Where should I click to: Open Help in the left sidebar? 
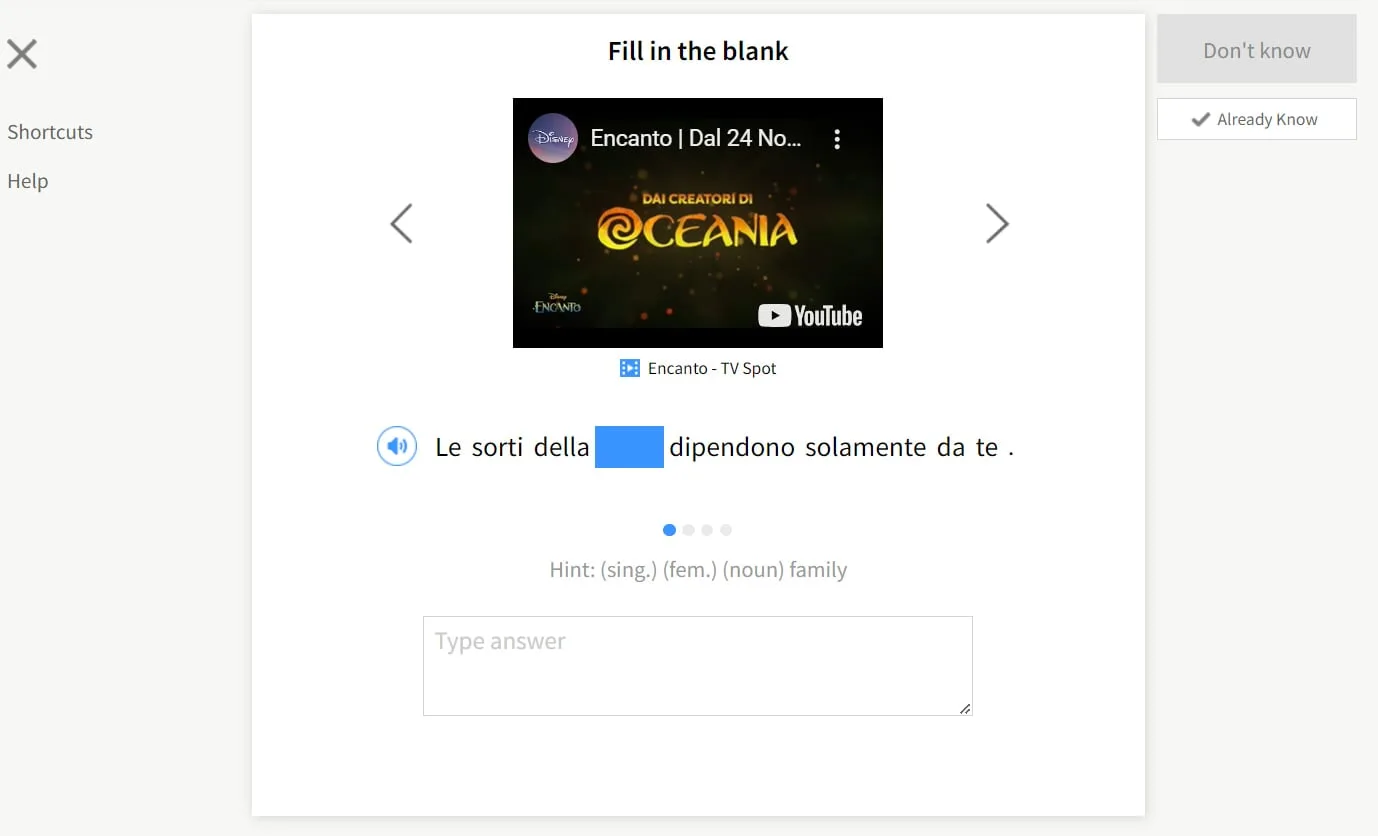28,181
